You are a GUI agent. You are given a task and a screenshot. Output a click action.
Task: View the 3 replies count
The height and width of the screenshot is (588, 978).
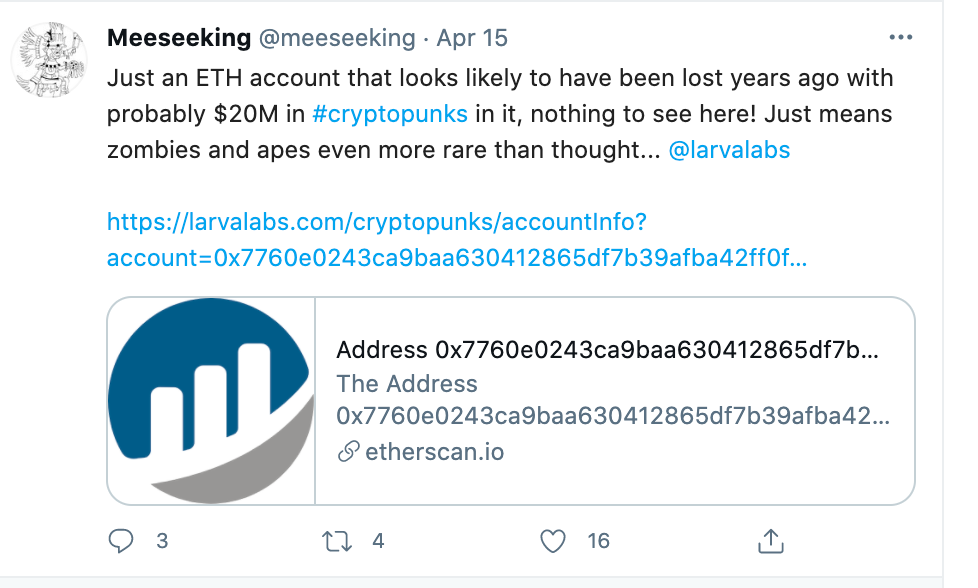tap(162, 541)
